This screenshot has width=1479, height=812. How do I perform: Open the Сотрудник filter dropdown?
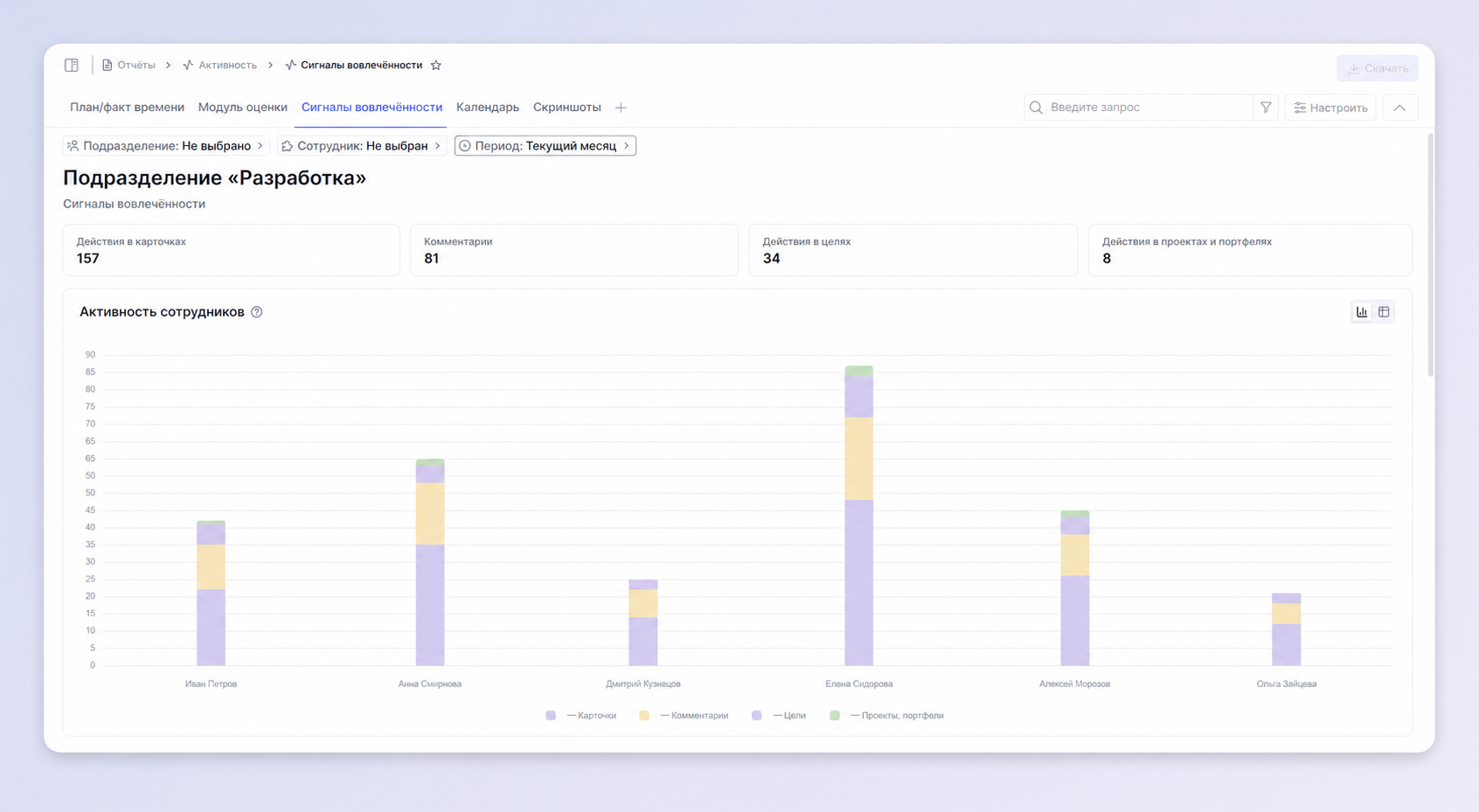pyautogui.click(x=362, y=146)
